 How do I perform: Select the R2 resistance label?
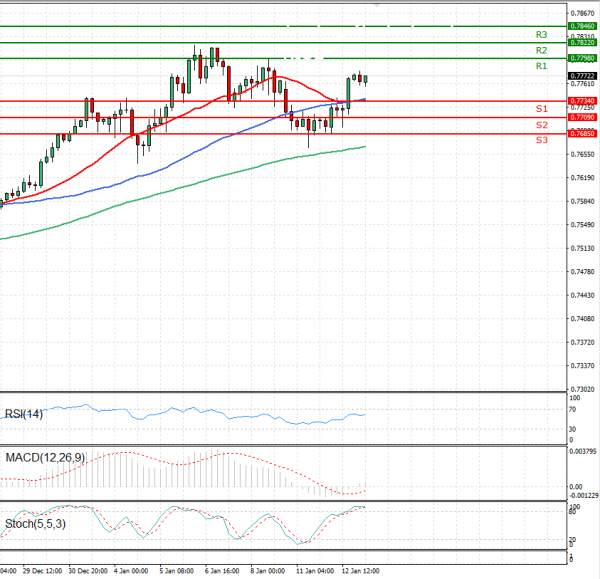(540, 50)
